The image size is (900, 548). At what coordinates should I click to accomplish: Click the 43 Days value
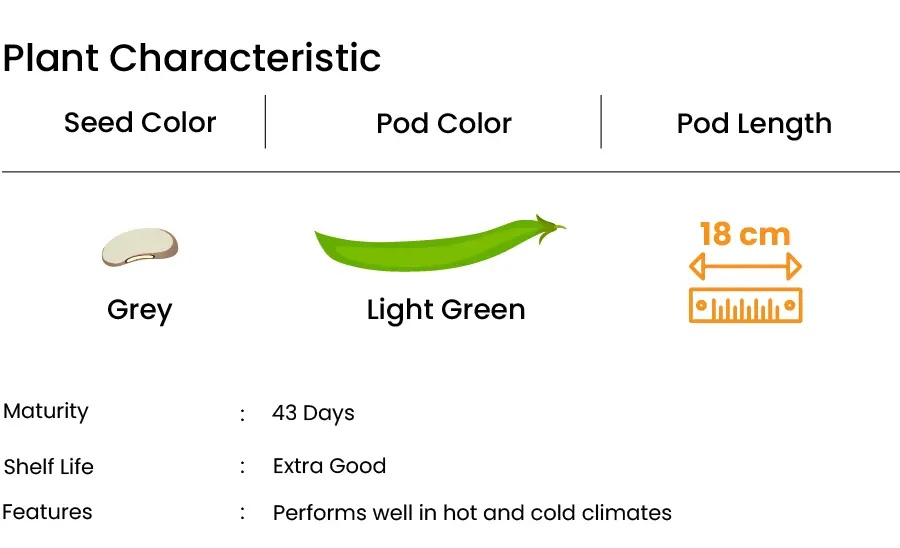coord(313,413)
